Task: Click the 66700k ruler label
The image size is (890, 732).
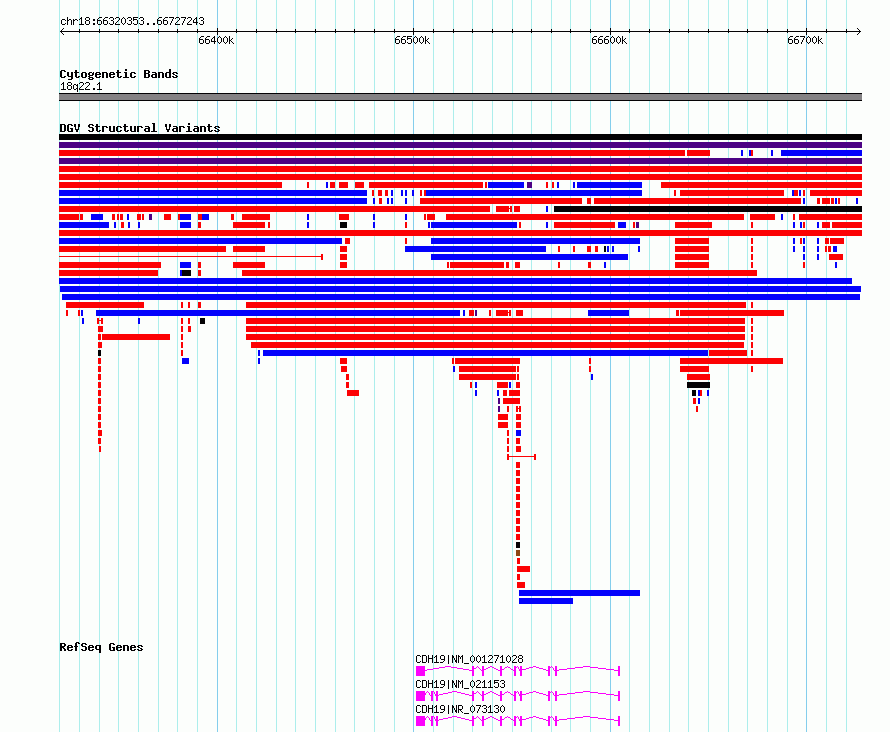Action: 805,40
